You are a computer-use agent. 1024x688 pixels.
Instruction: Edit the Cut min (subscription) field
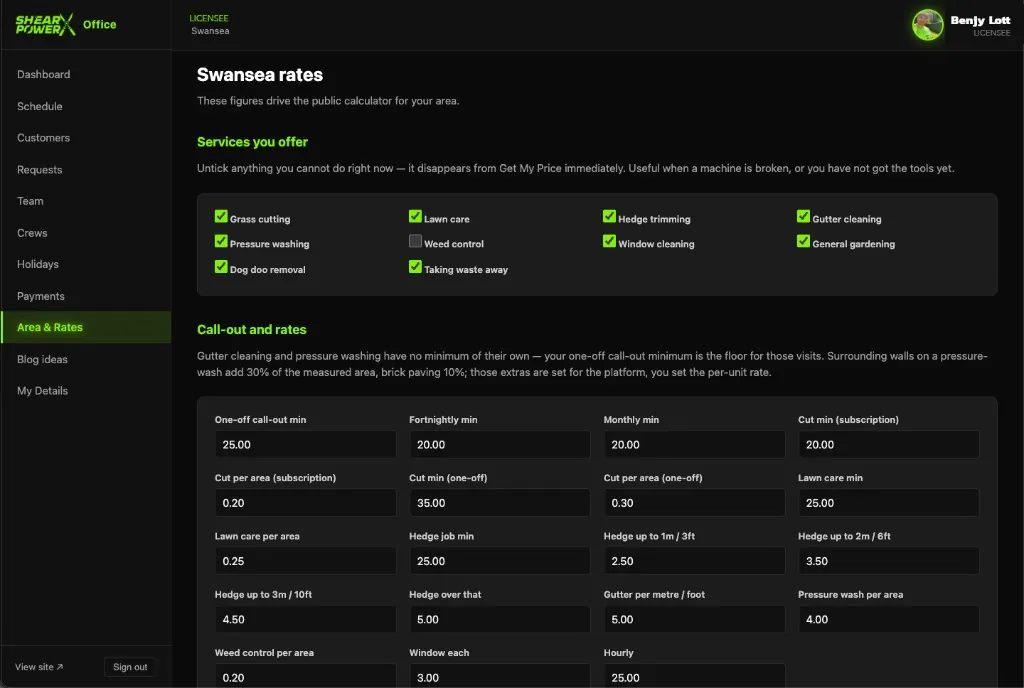888,445
